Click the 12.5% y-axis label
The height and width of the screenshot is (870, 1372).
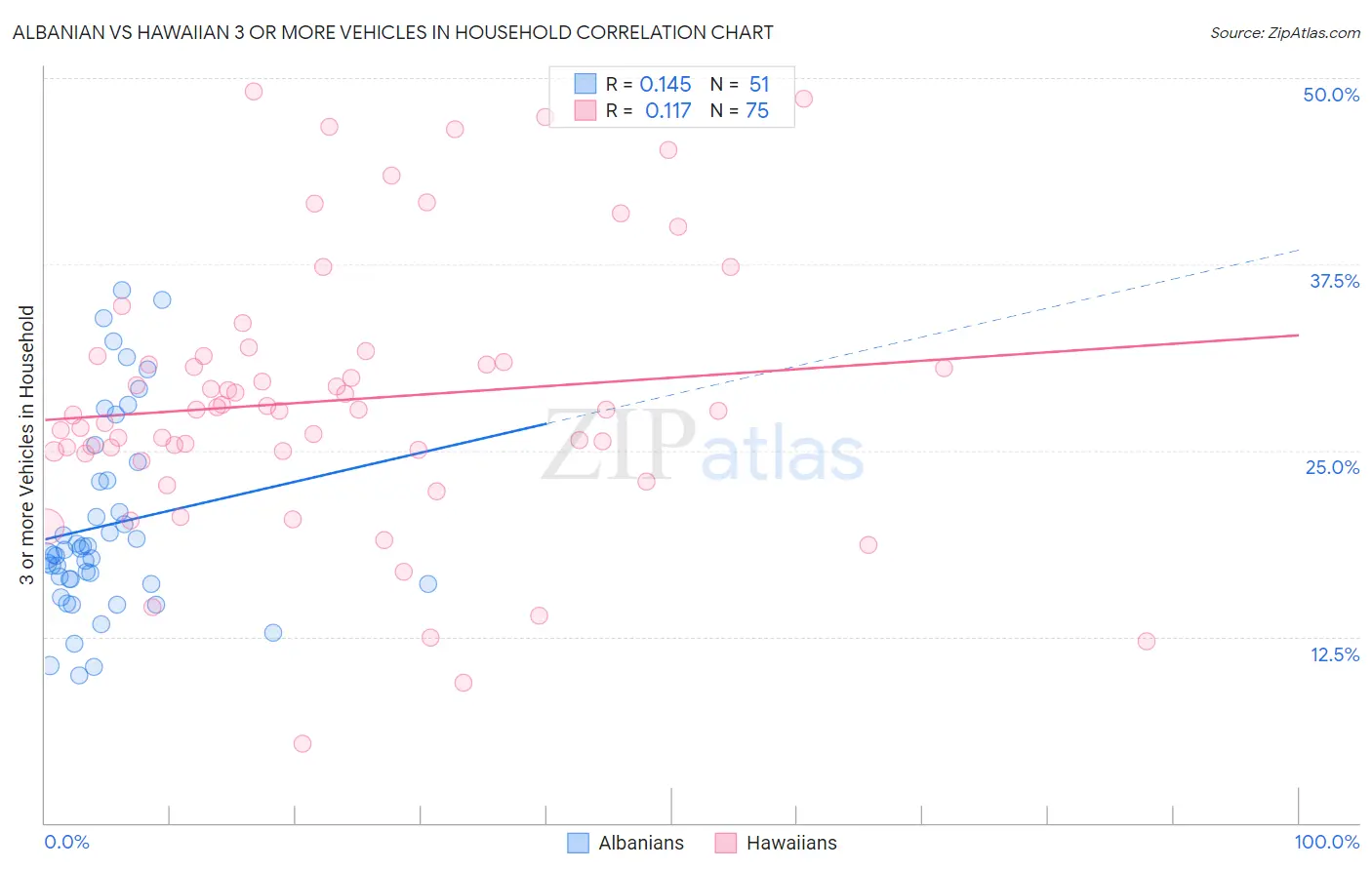pos(1334,654)
